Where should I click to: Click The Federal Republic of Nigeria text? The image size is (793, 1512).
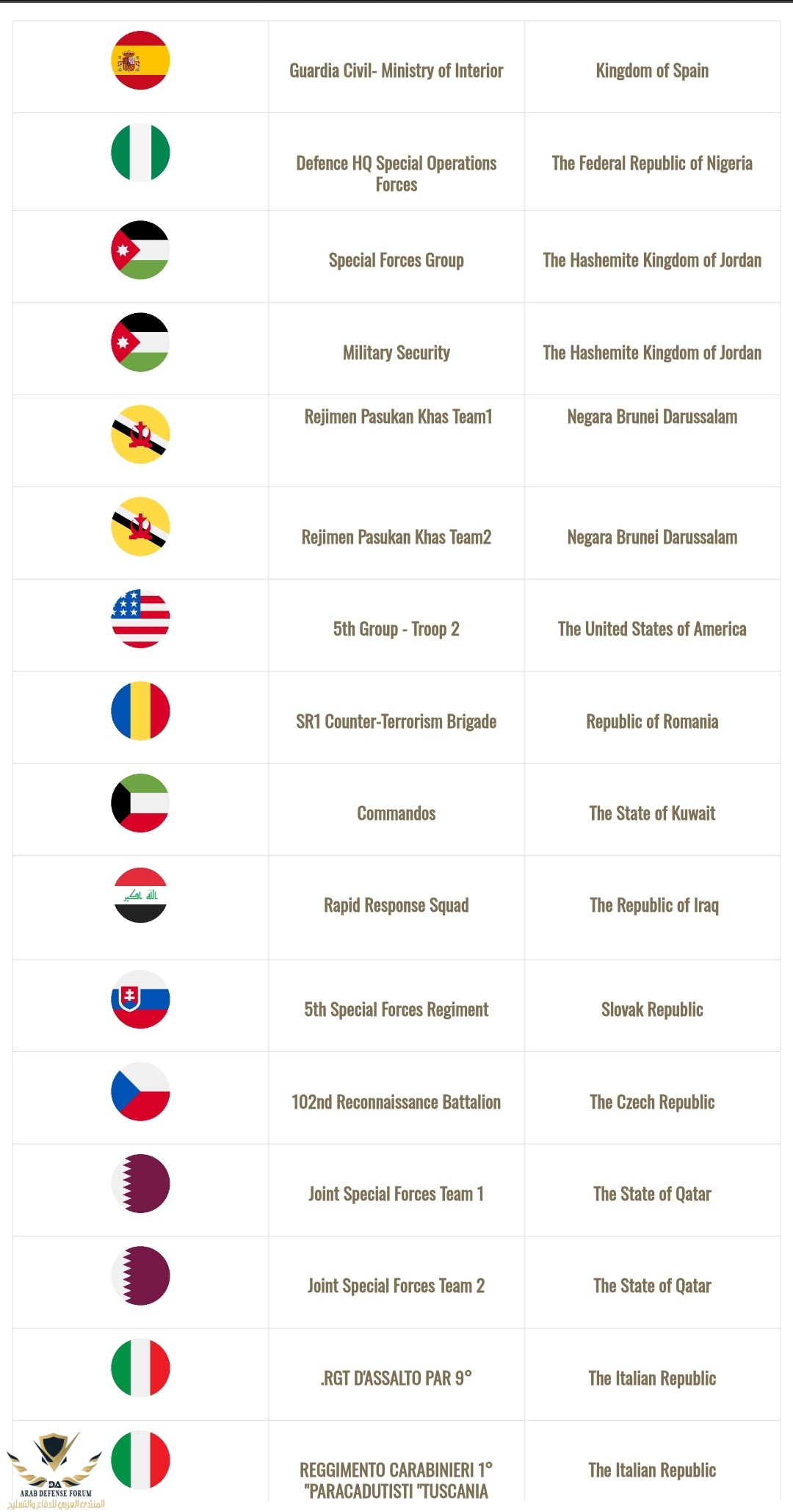coord(652,163)
